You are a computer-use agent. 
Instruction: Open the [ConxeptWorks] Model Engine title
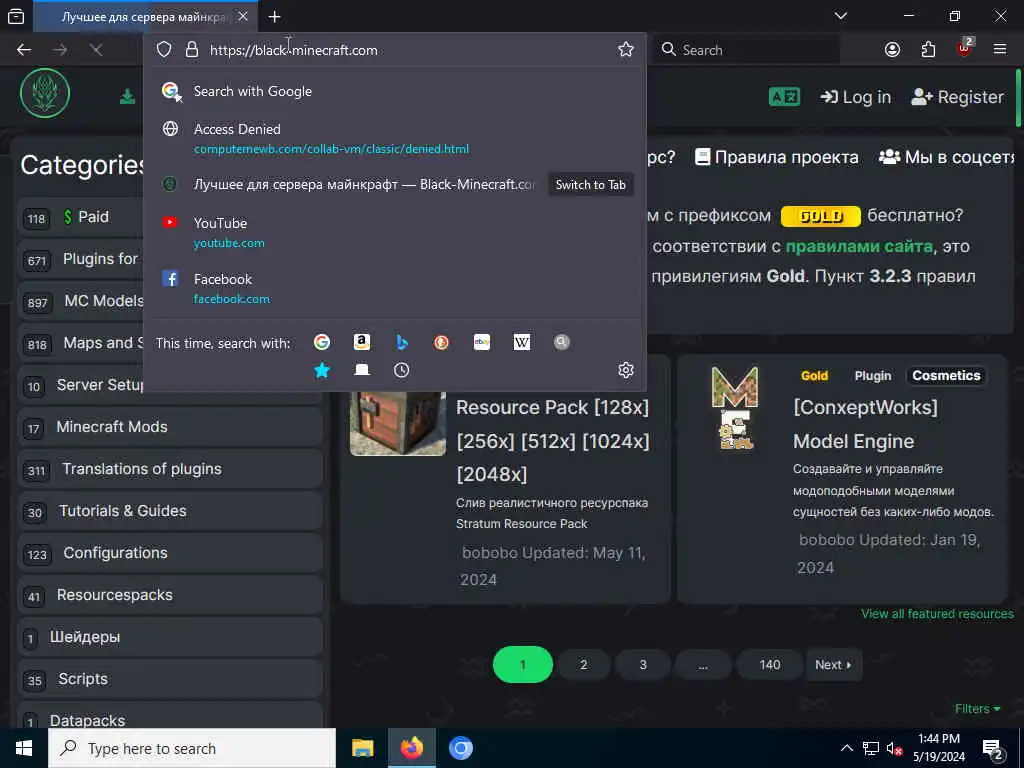click(x=865, y=424)
